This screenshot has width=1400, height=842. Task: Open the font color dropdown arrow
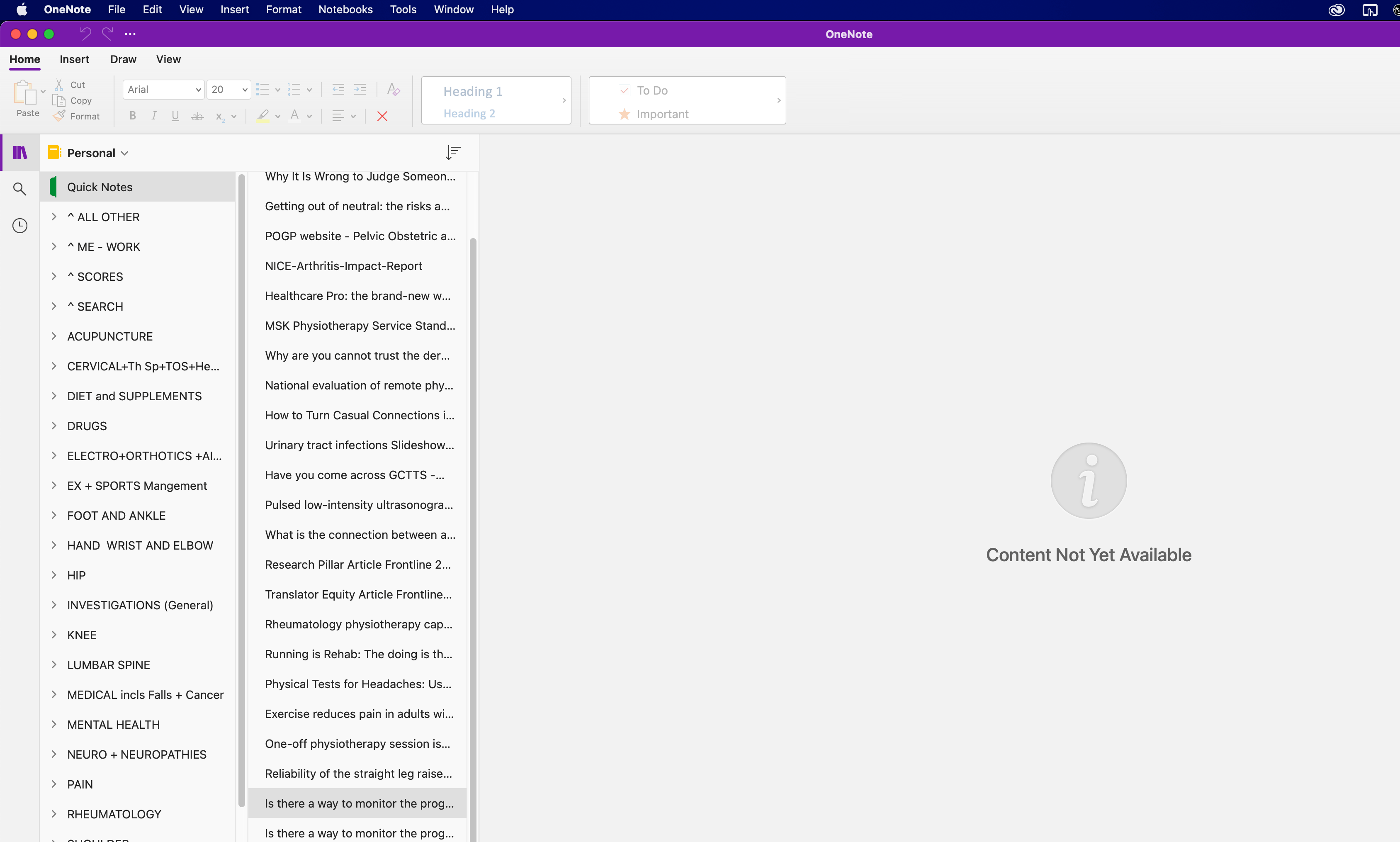[x=309, y=116]
